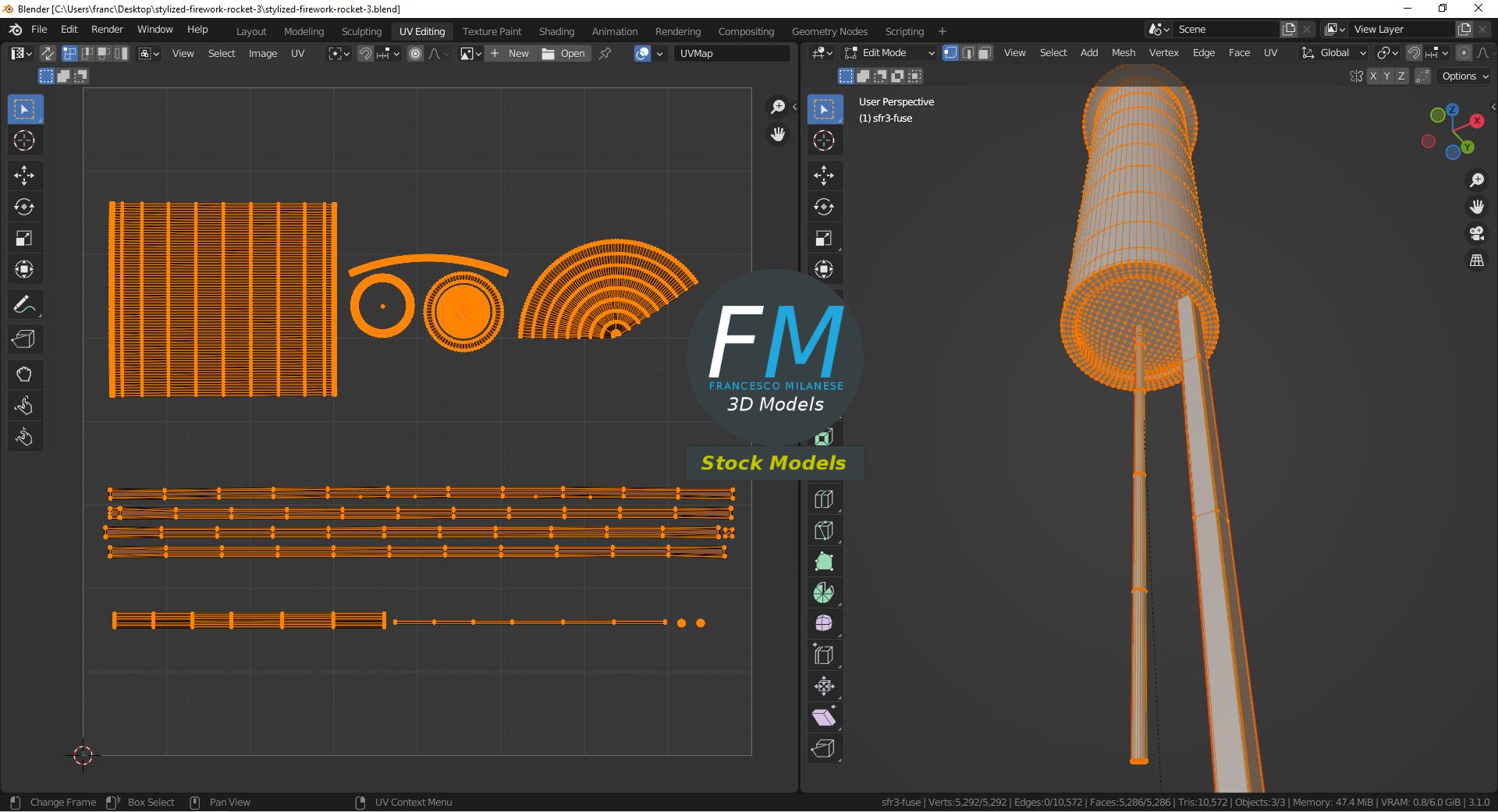Expand the Options dropdown

(1464, 76)
